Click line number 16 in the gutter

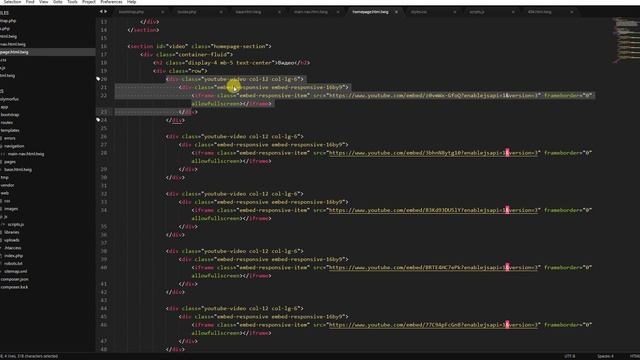(x=104, y=46)
